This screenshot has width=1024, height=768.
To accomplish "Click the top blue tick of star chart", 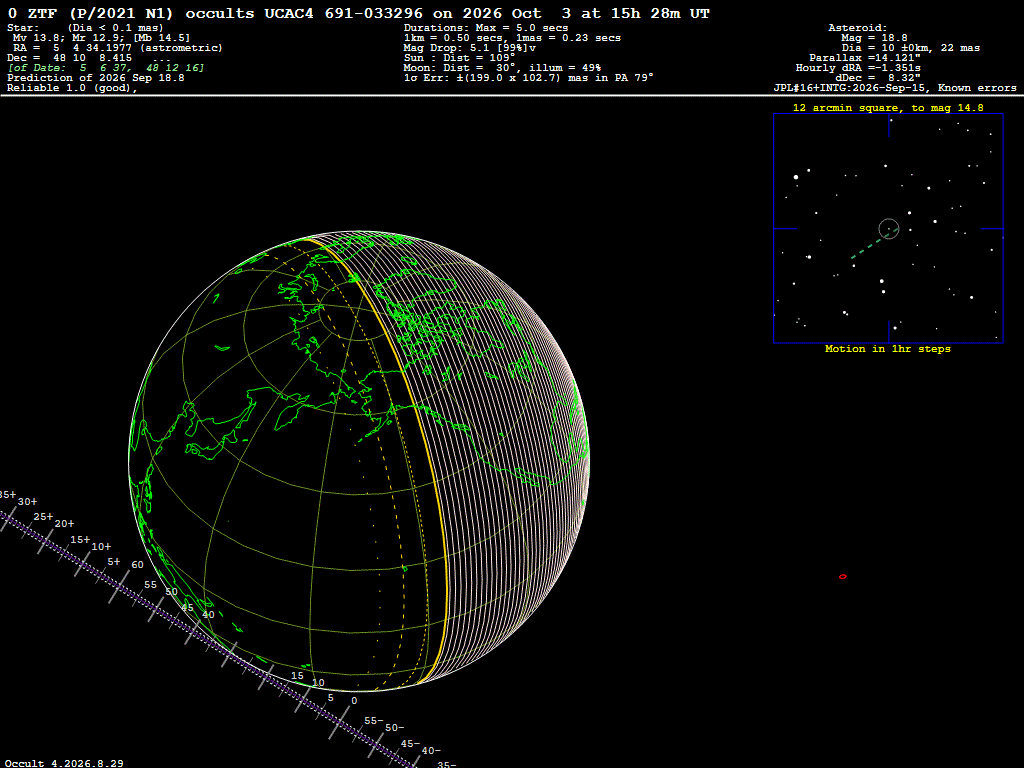I will (889, 125).
